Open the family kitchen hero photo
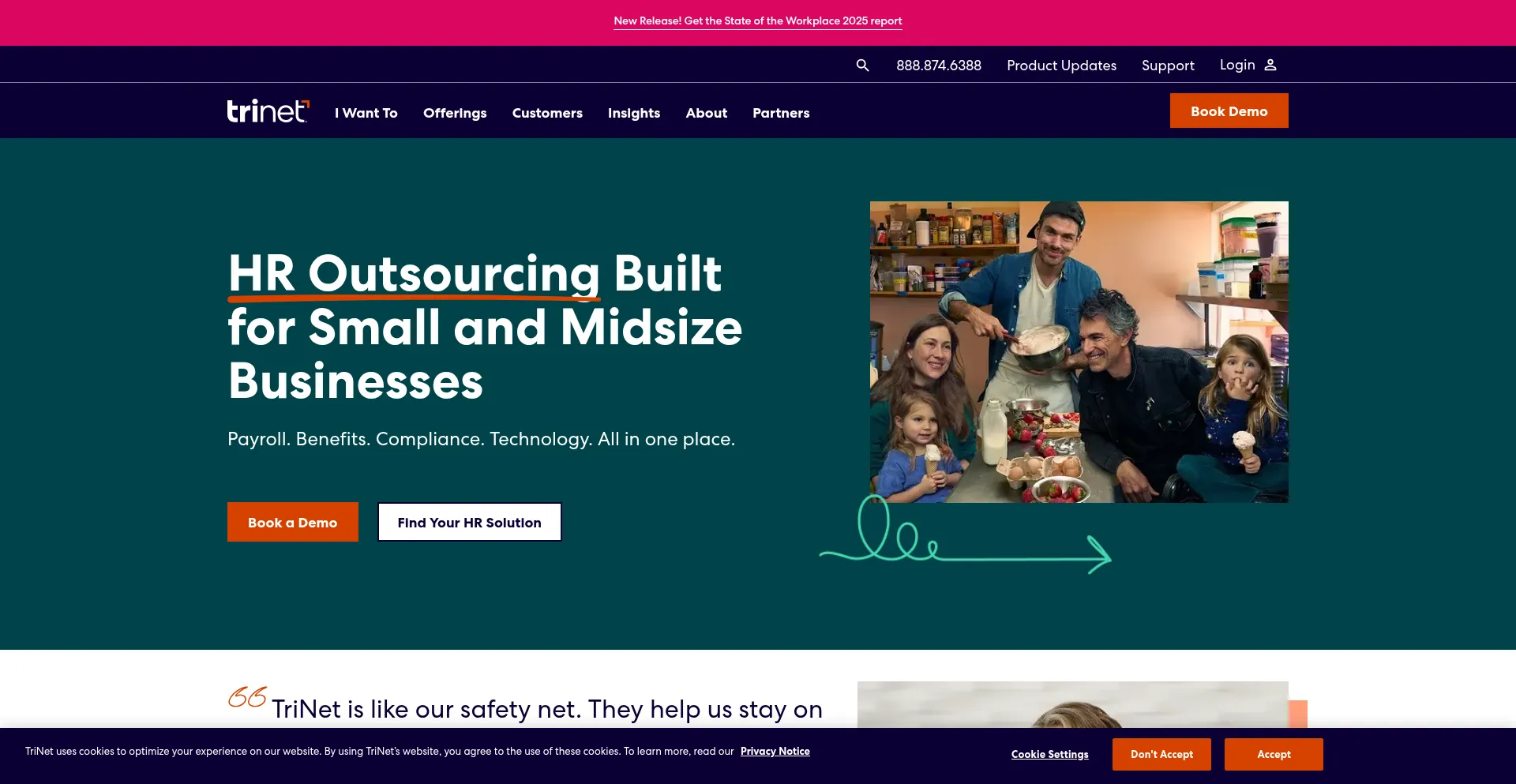The height and width of the screenshot is (784, 1516). 1079,352
